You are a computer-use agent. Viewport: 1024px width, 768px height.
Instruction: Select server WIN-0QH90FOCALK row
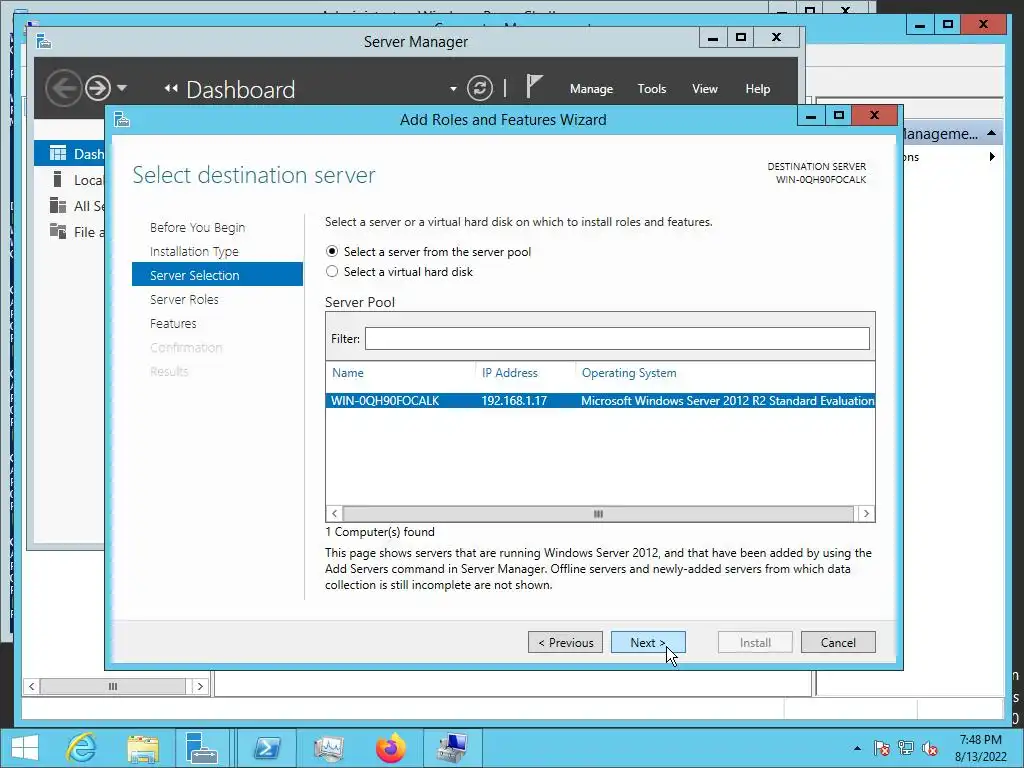click(x=600, y=400)
